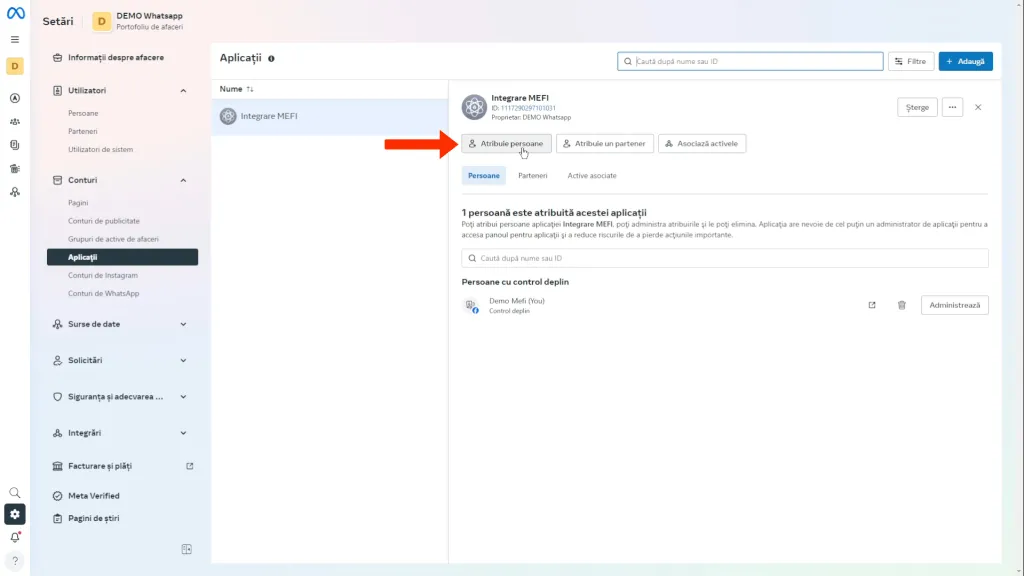The width and height of the screenshot is (1024, 576).
Task: Click Atribuie un partener button
Action: tap(605, 144)
